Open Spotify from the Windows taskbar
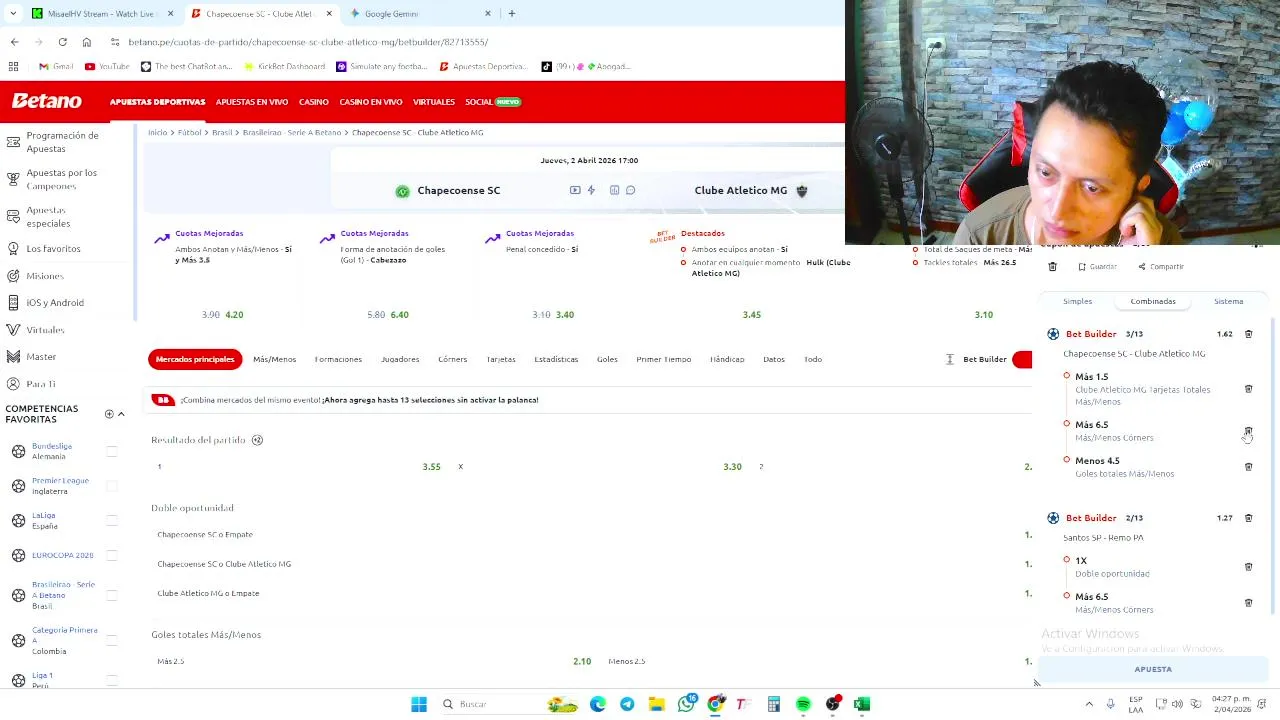The width and height of the screenshot is (1280, 720). pyautogui.click(x=803, y=704)
